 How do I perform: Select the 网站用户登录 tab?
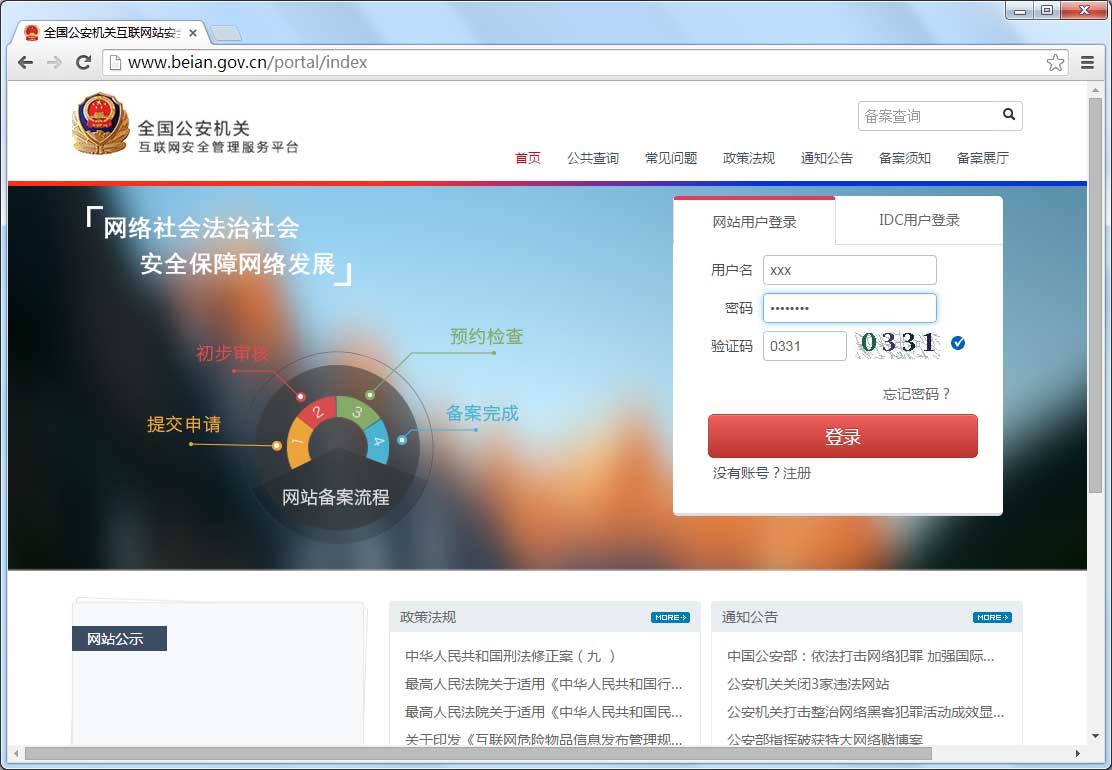tap(755, 222)
